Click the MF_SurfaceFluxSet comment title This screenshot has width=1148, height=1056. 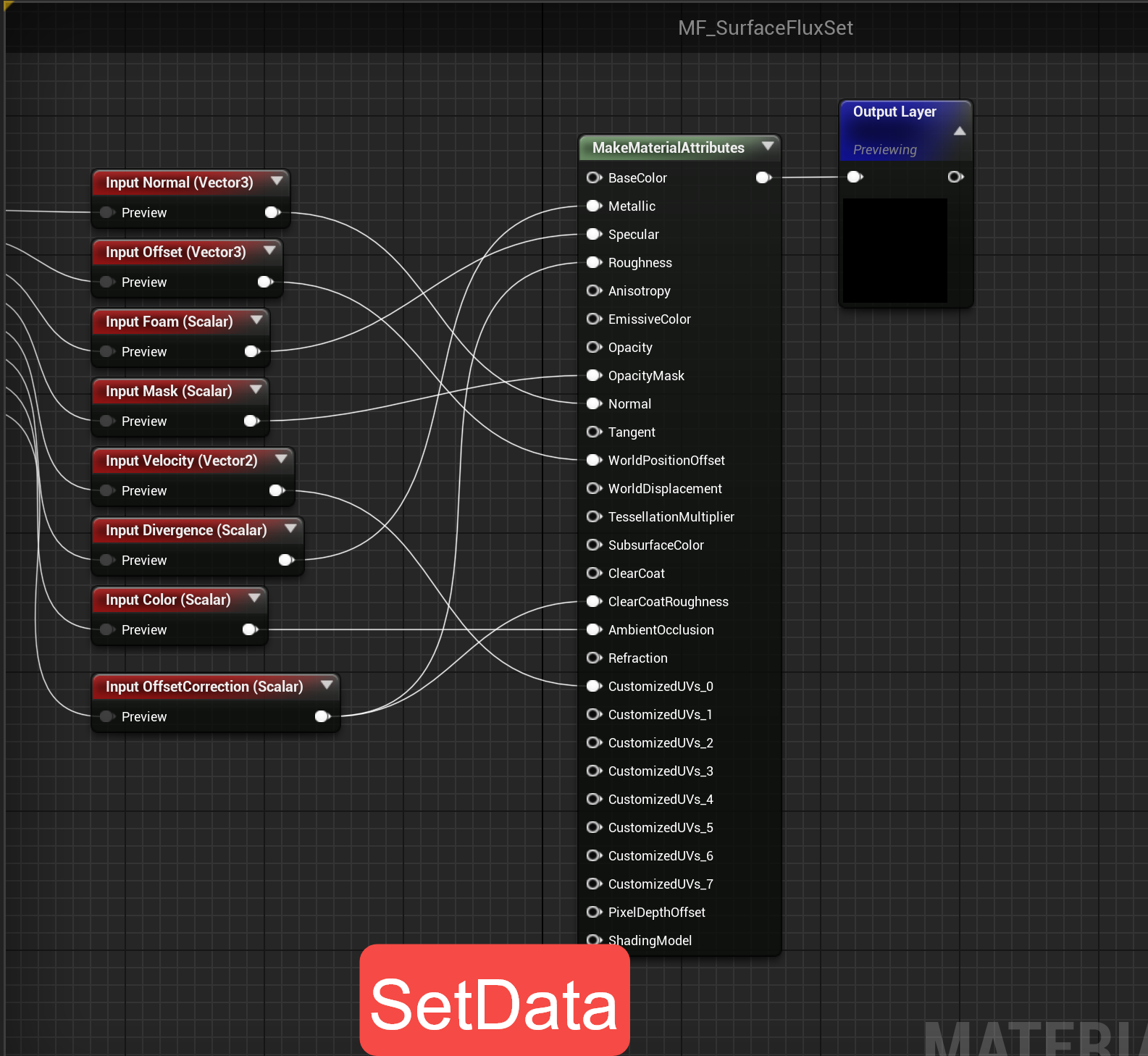[x=765, y=28]
